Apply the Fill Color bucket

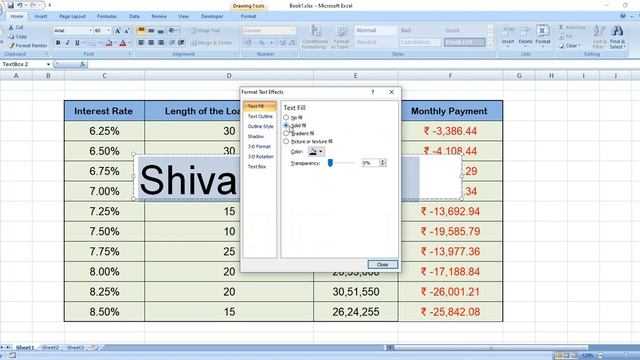(109, 43)
